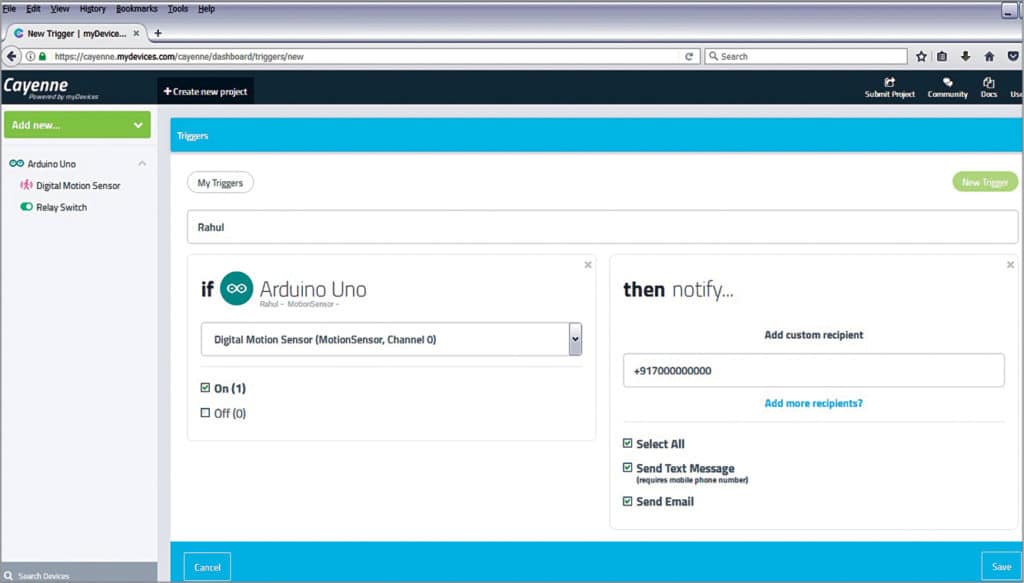Collapse the Arduino Uno device tree
The image size is (1024, 583).
pos(142,164)
